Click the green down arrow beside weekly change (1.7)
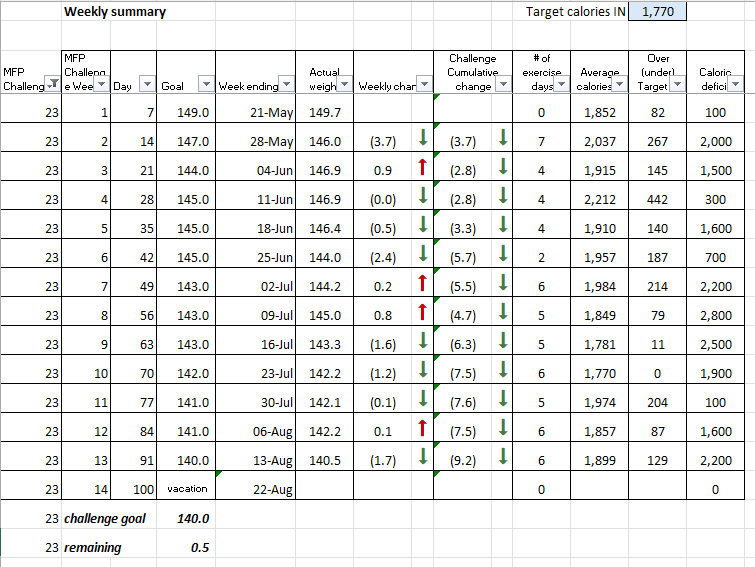 click(x=423, y=456)
